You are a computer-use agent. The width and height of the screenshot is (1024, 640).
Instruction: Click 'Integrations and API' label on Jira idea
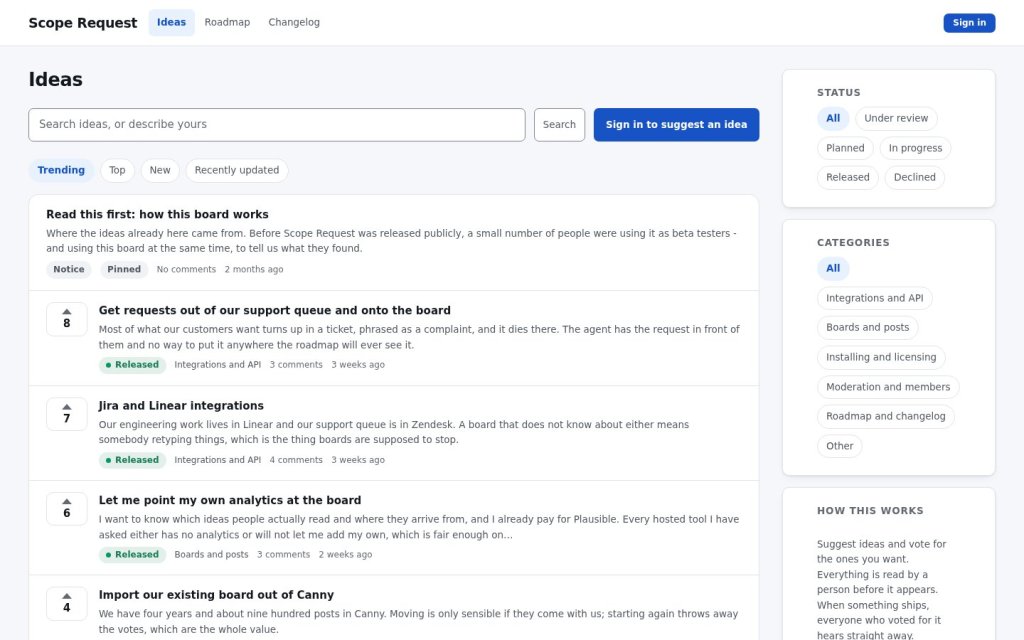click(217, 460)
